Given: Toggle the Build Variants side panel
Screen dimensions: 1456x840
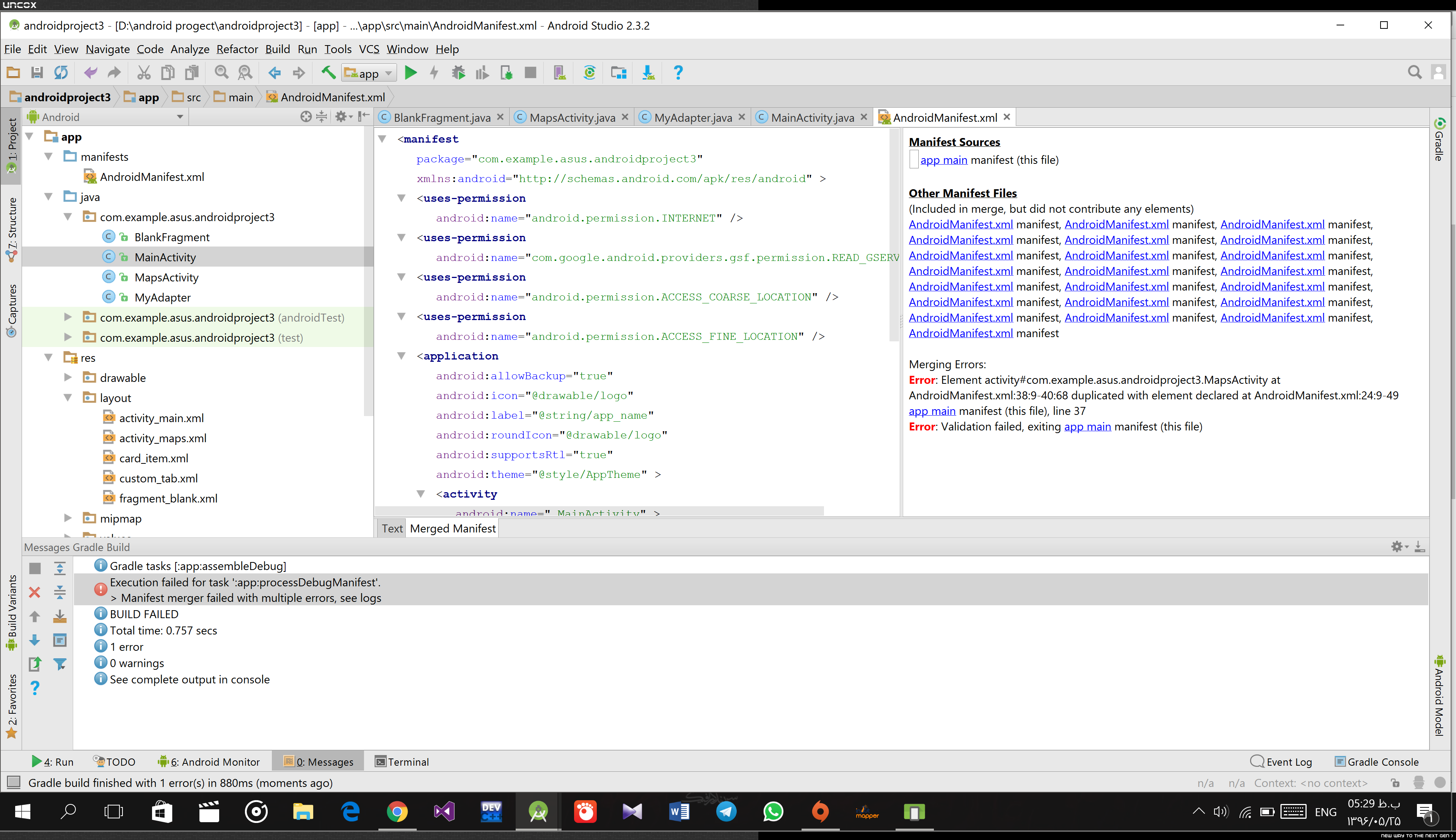Looking at the screenshot, I should (11, 612).
